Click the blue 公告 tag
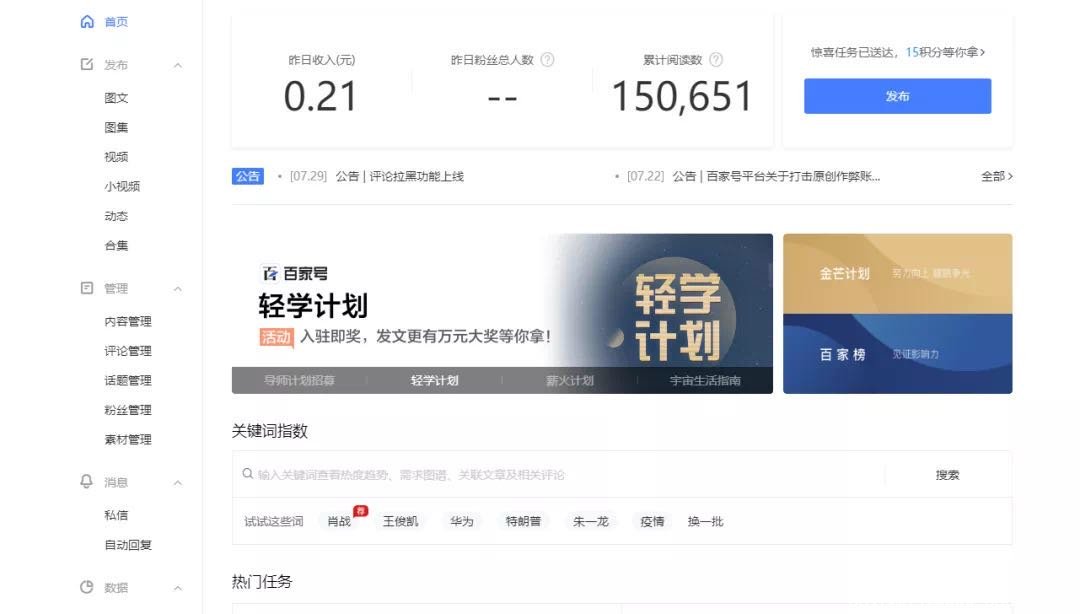Viewport: 1080px width, 614px height. point(248,176)
